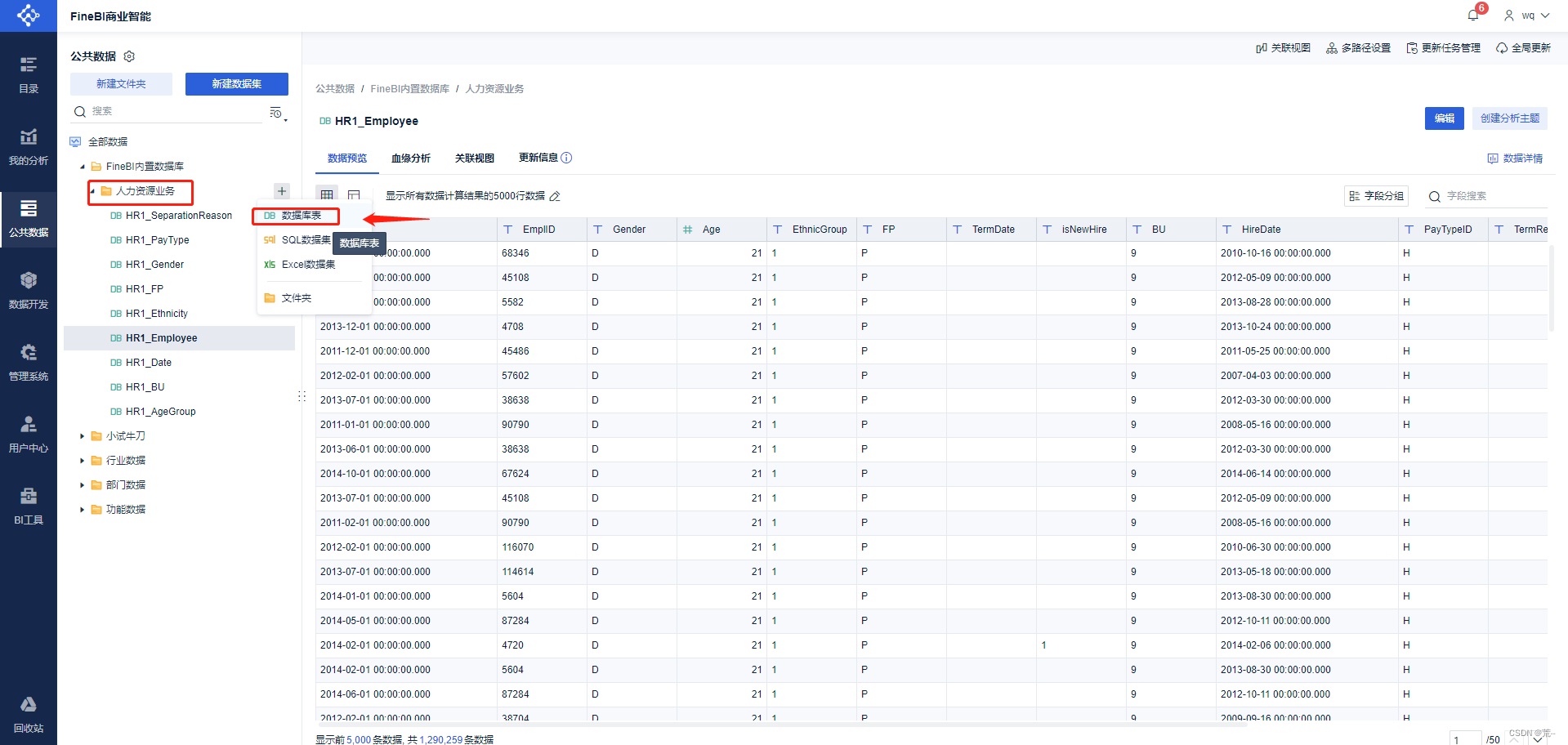Open the 回收站 recycle bin
This screenshot has height=745, width=1568.
pos(29,714)
